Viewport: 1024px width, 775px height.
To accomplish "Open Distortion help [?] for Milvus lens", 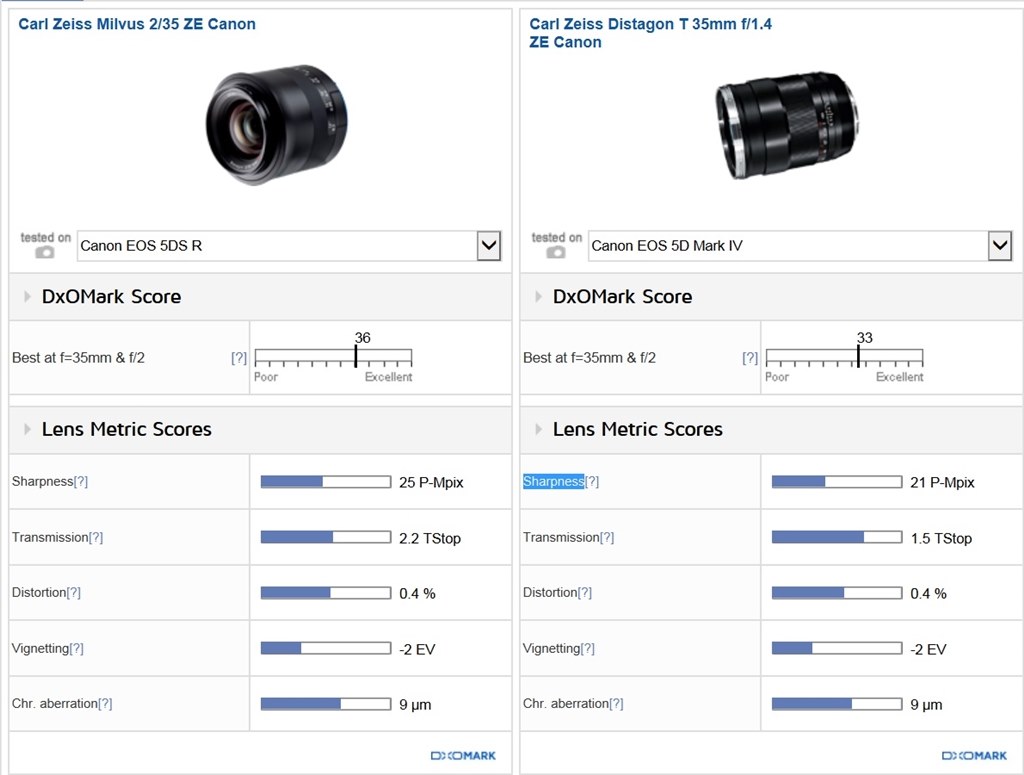I will tap(74, 592).
